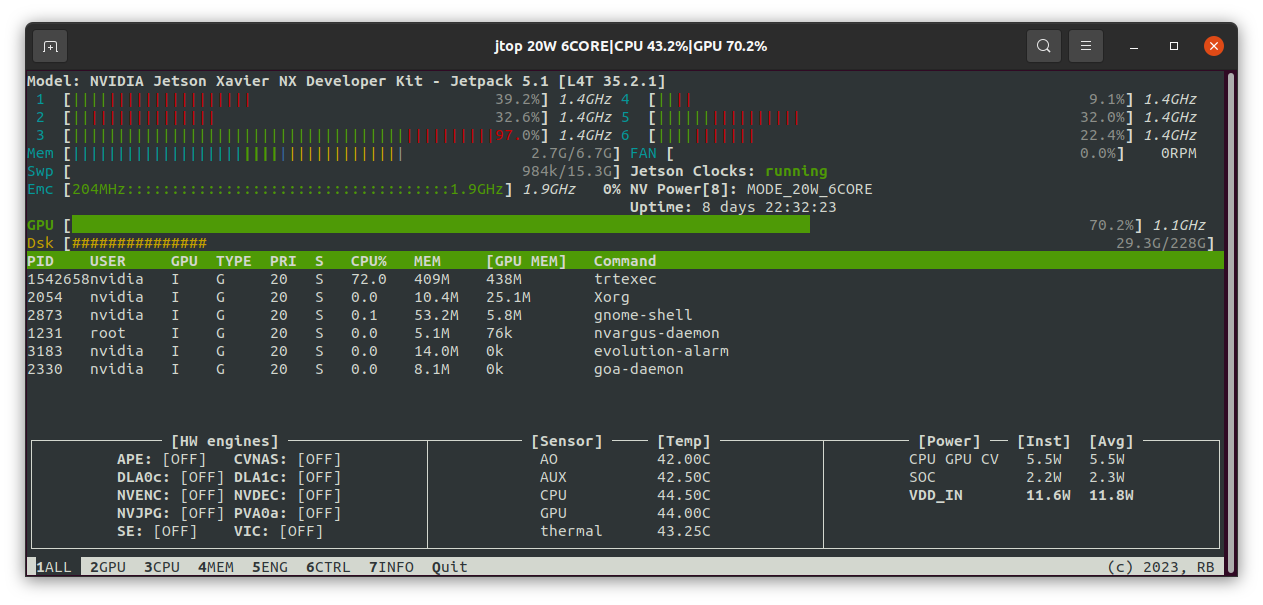
Task: Click Quit in the bottom bar
Action: (449, 567)
